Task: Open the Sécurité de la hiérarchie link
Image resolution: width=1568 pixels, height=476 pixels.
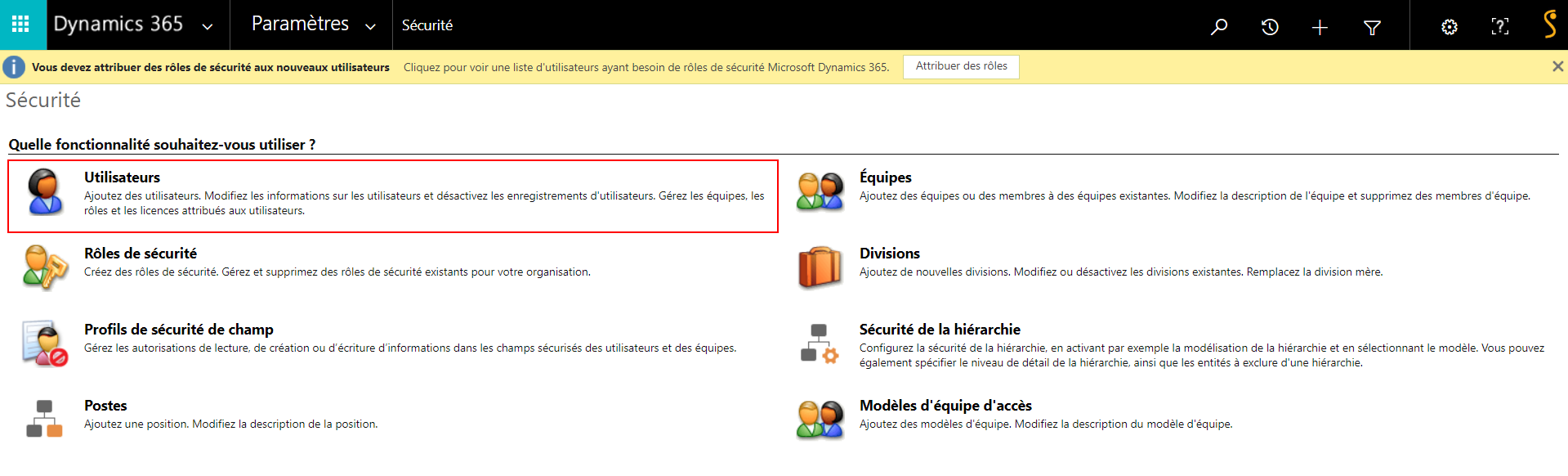Action: point(940,330)
